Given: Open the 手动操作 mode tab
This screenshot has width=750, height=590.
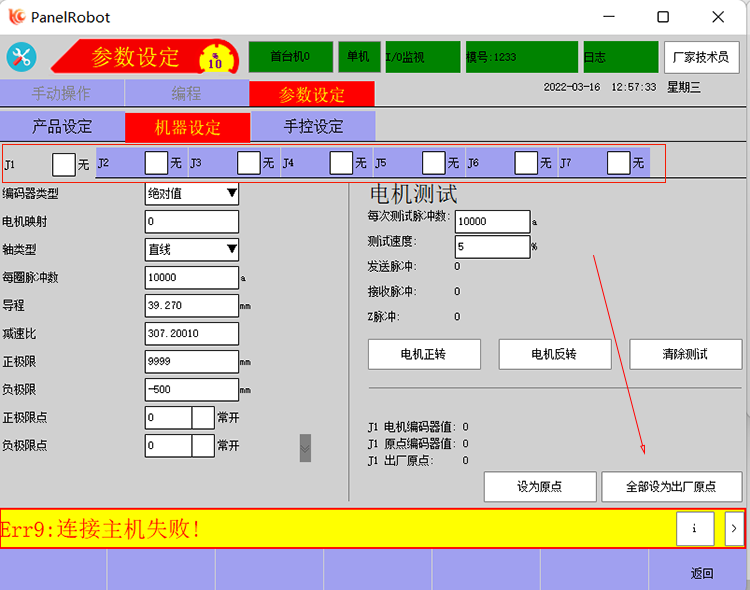Looking at the screenshot, I should [x=62, y=94].
